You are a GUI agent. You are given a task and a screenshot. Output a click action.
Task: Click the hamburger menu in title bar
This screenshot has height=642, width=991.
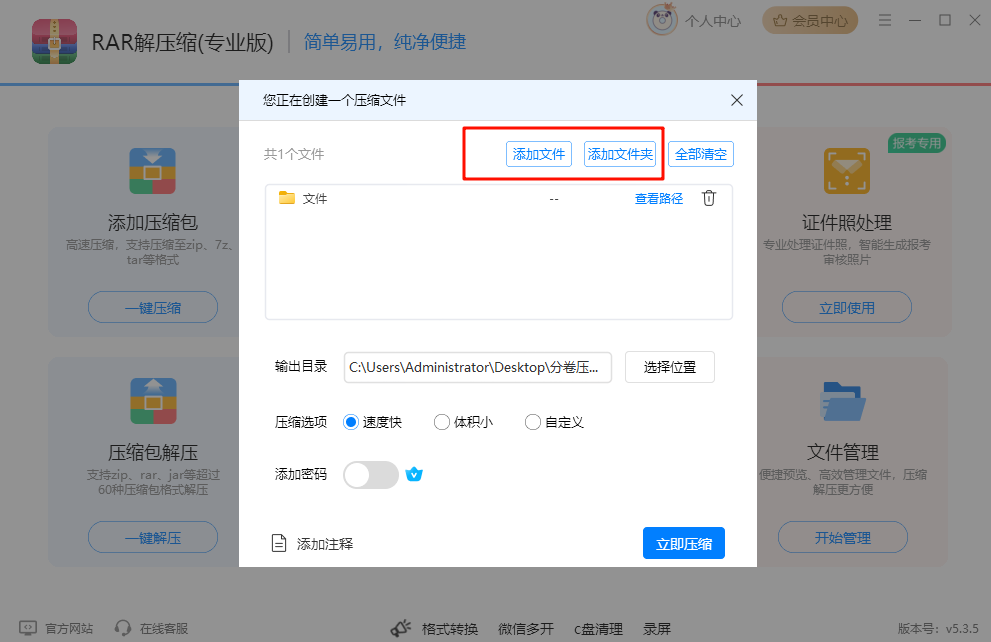click(884, 19)
